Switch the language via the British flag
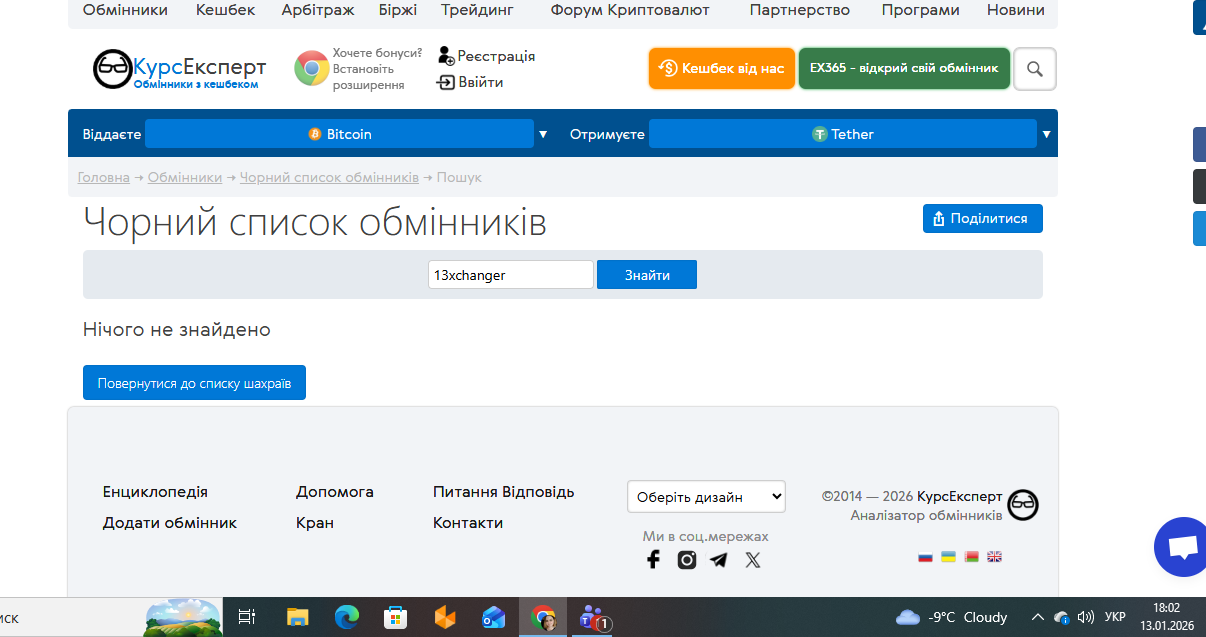This screenshot has width=1206, height=637. [994, 557]
